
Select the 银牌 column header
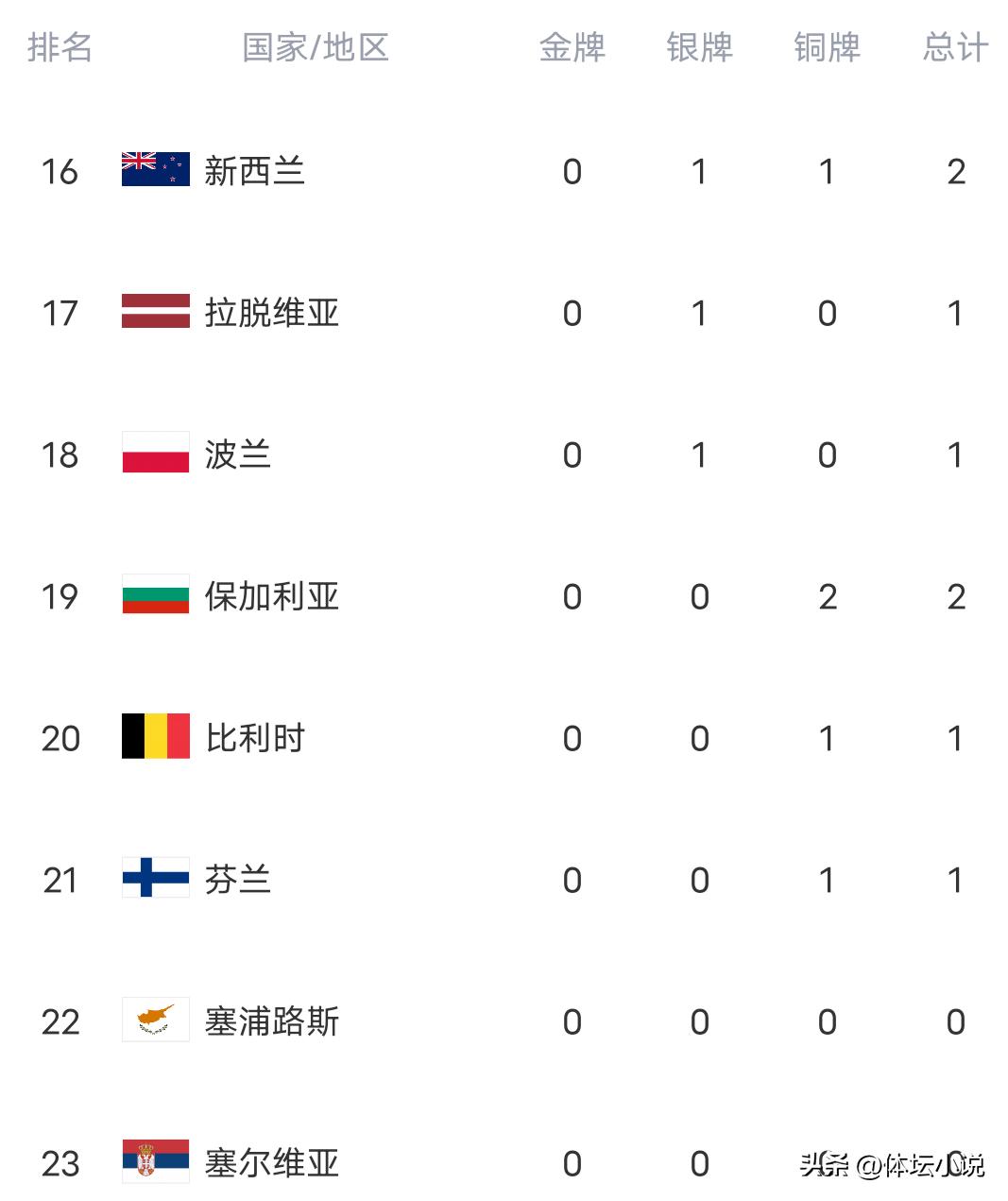tap(699, 47)
